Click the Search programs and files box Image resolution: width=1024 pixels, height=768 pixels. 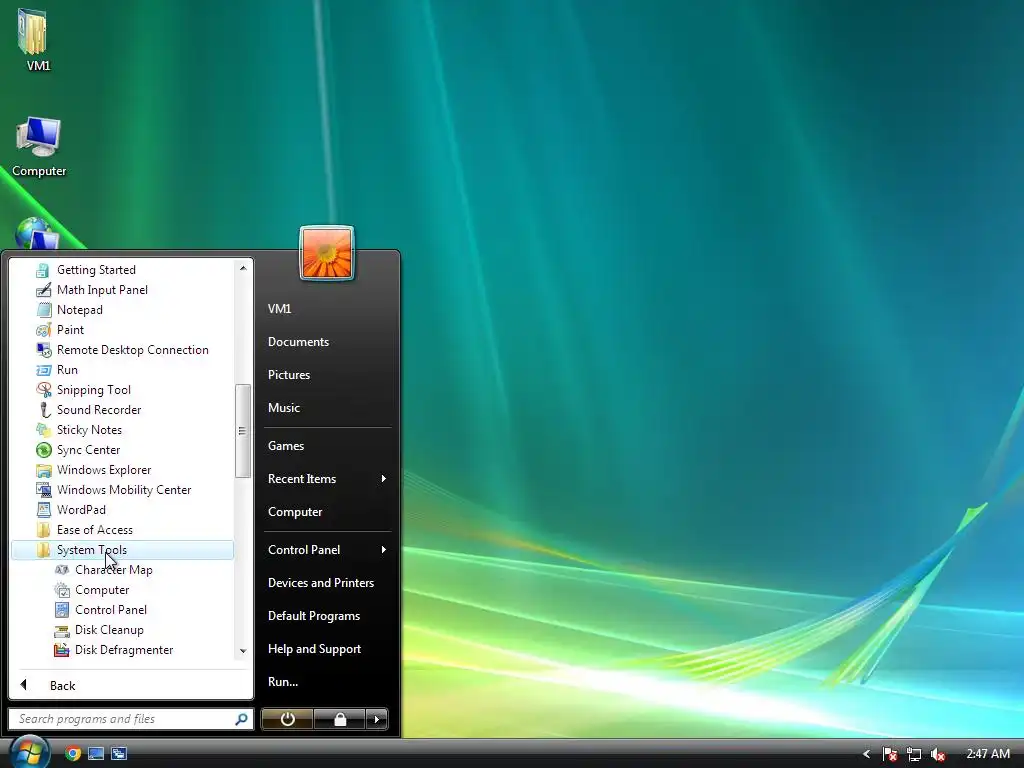(x=124, y=719)
